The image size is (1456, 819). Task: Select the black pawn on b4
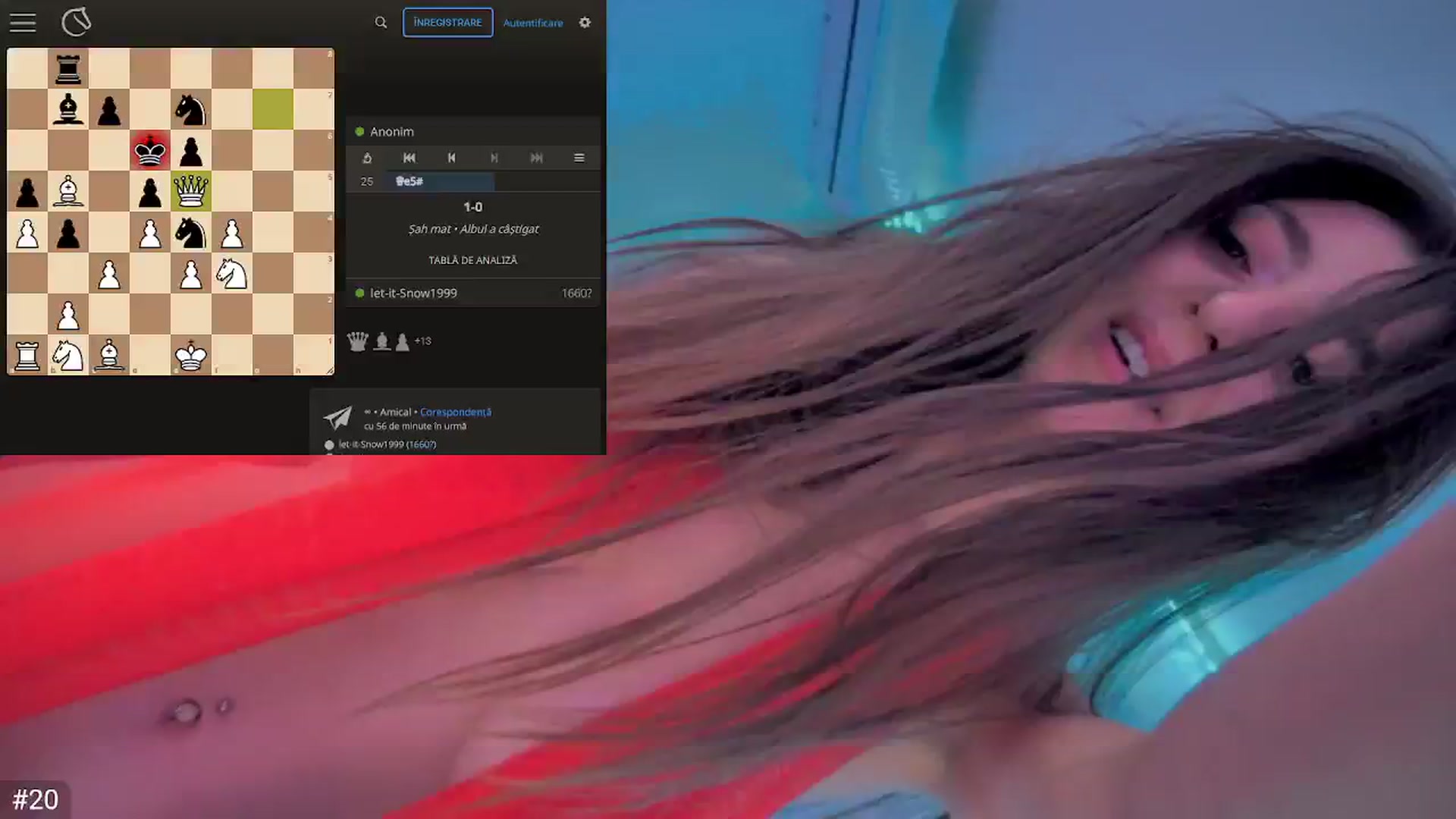[x=68, y=232]
